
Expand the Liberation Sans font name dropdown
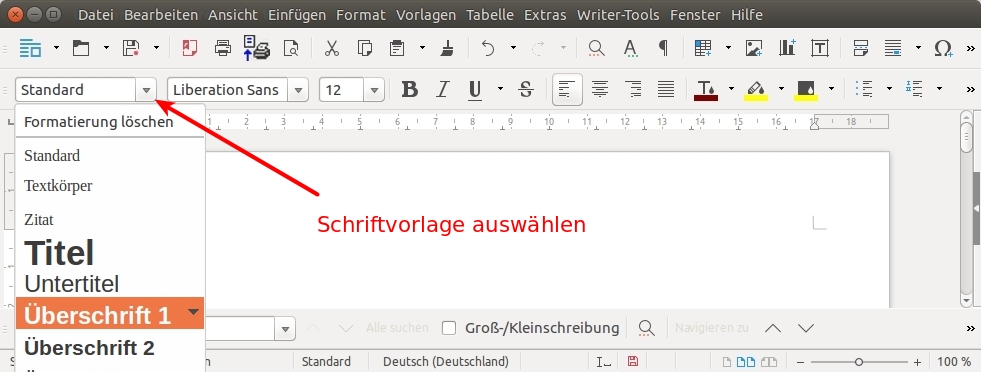click(298, 90)
